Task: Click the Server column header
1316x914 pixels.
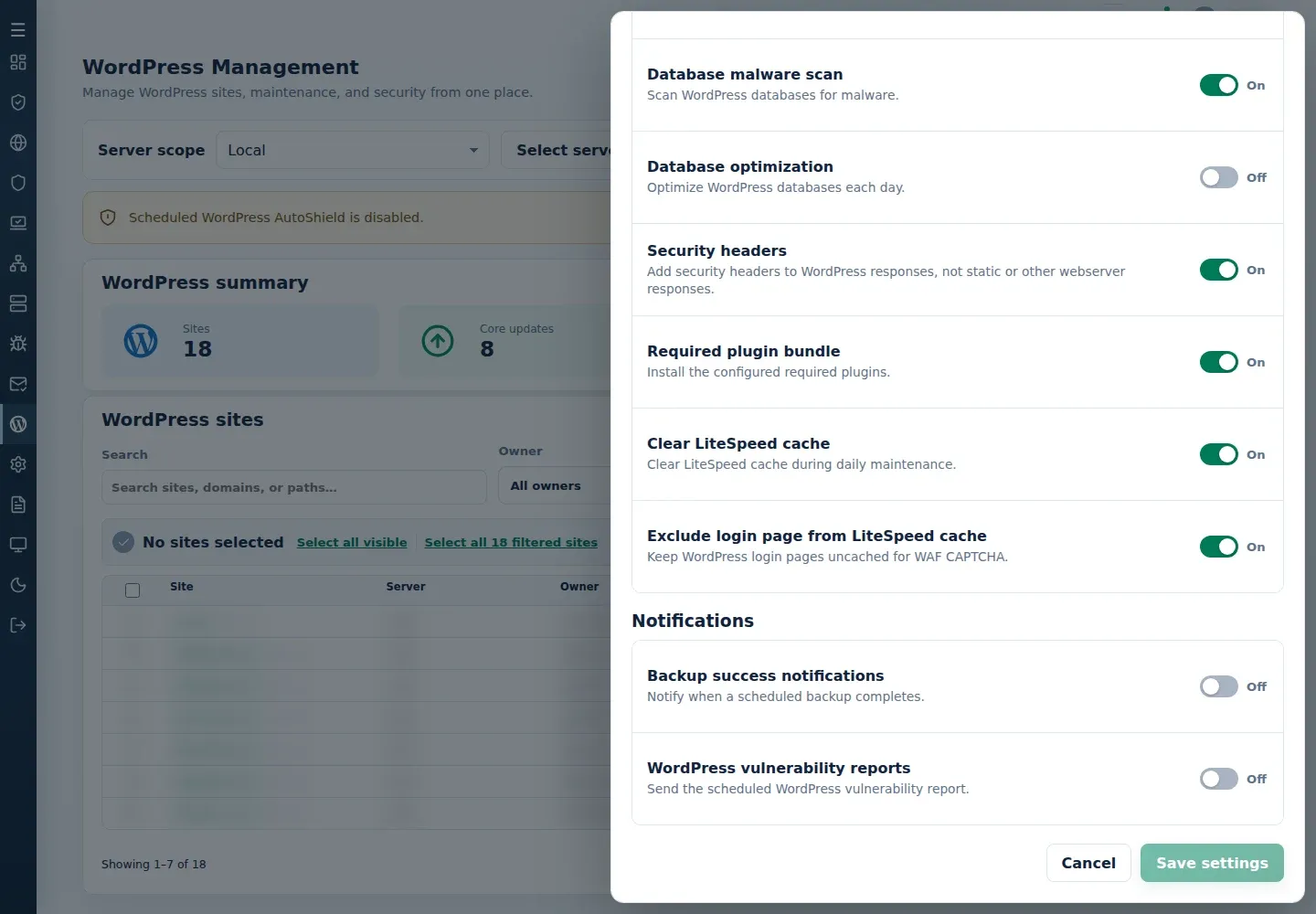Action: [406, 587]
